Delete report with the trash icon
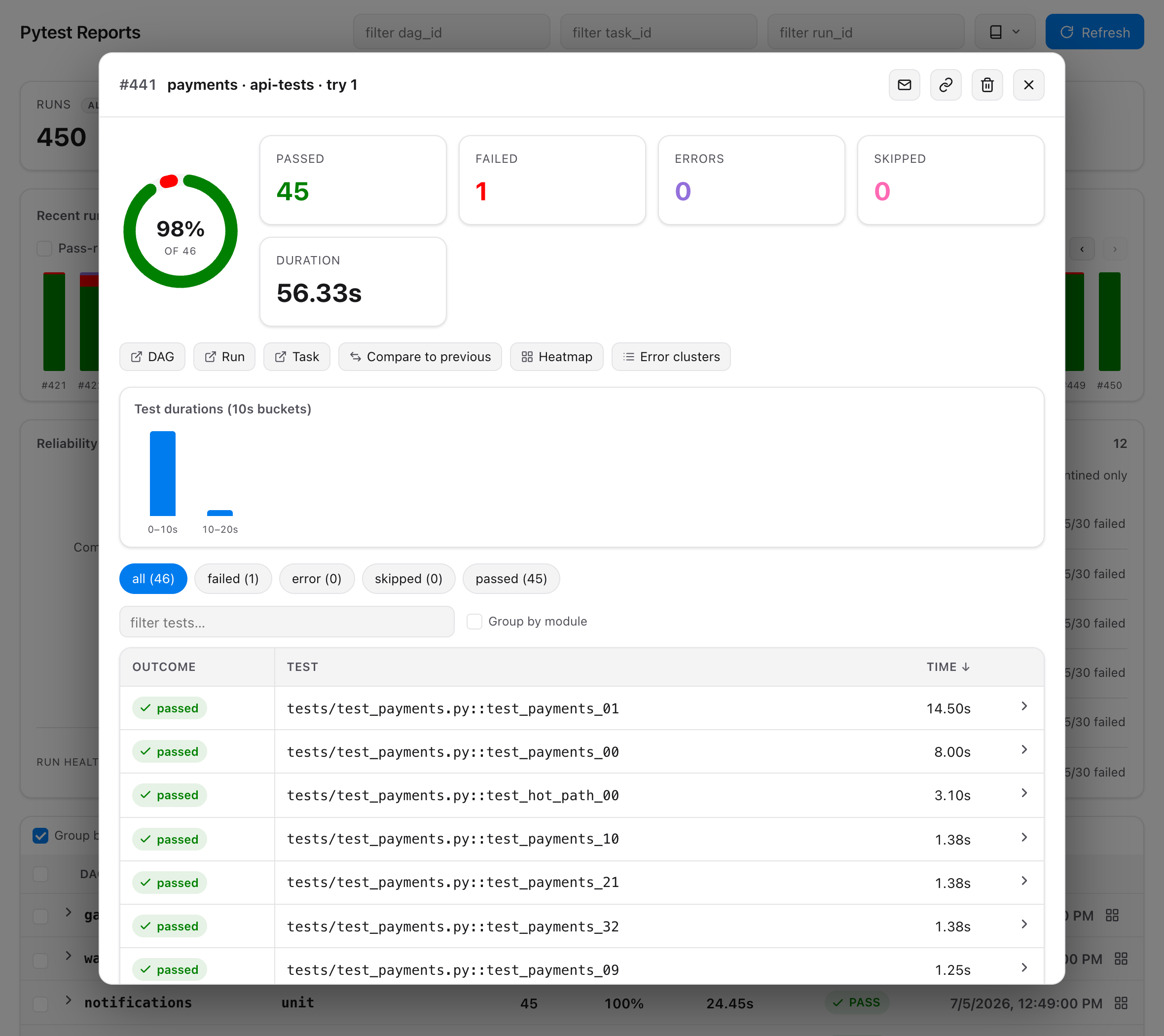Image resolution: width=1164 pixels, height=1036 pixels. tap(987, 85)
